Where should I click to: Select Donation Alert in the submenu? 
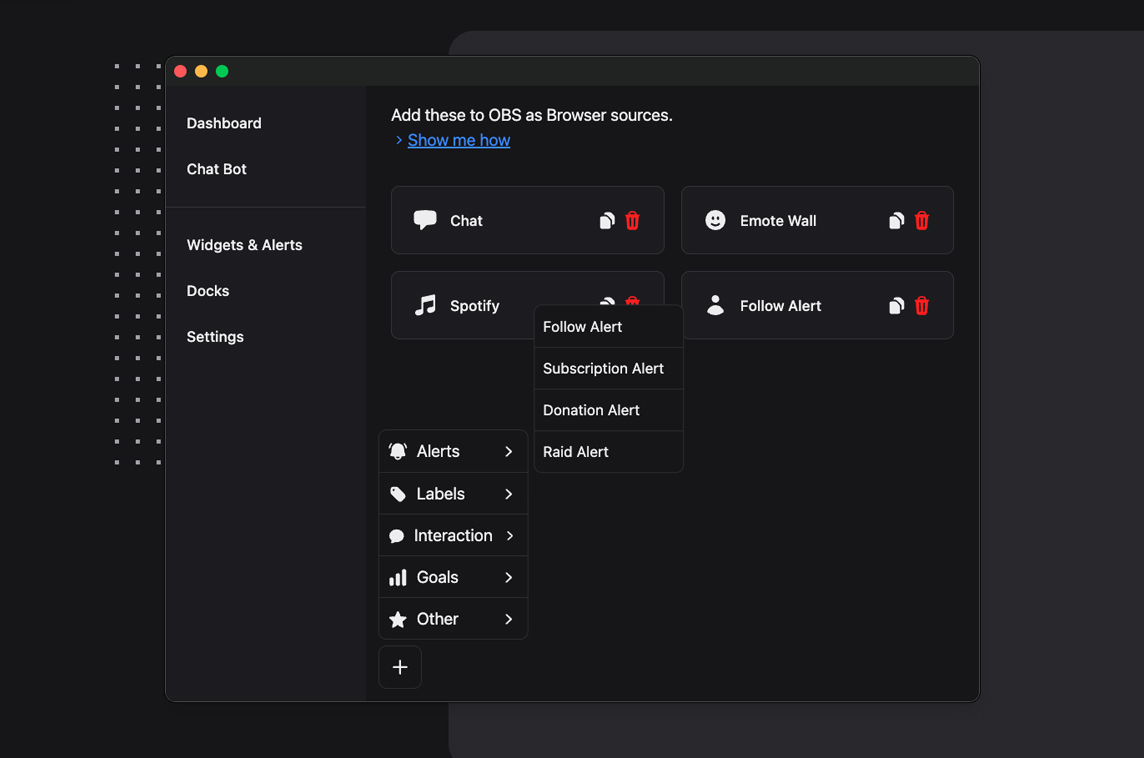tap(591, 411)
